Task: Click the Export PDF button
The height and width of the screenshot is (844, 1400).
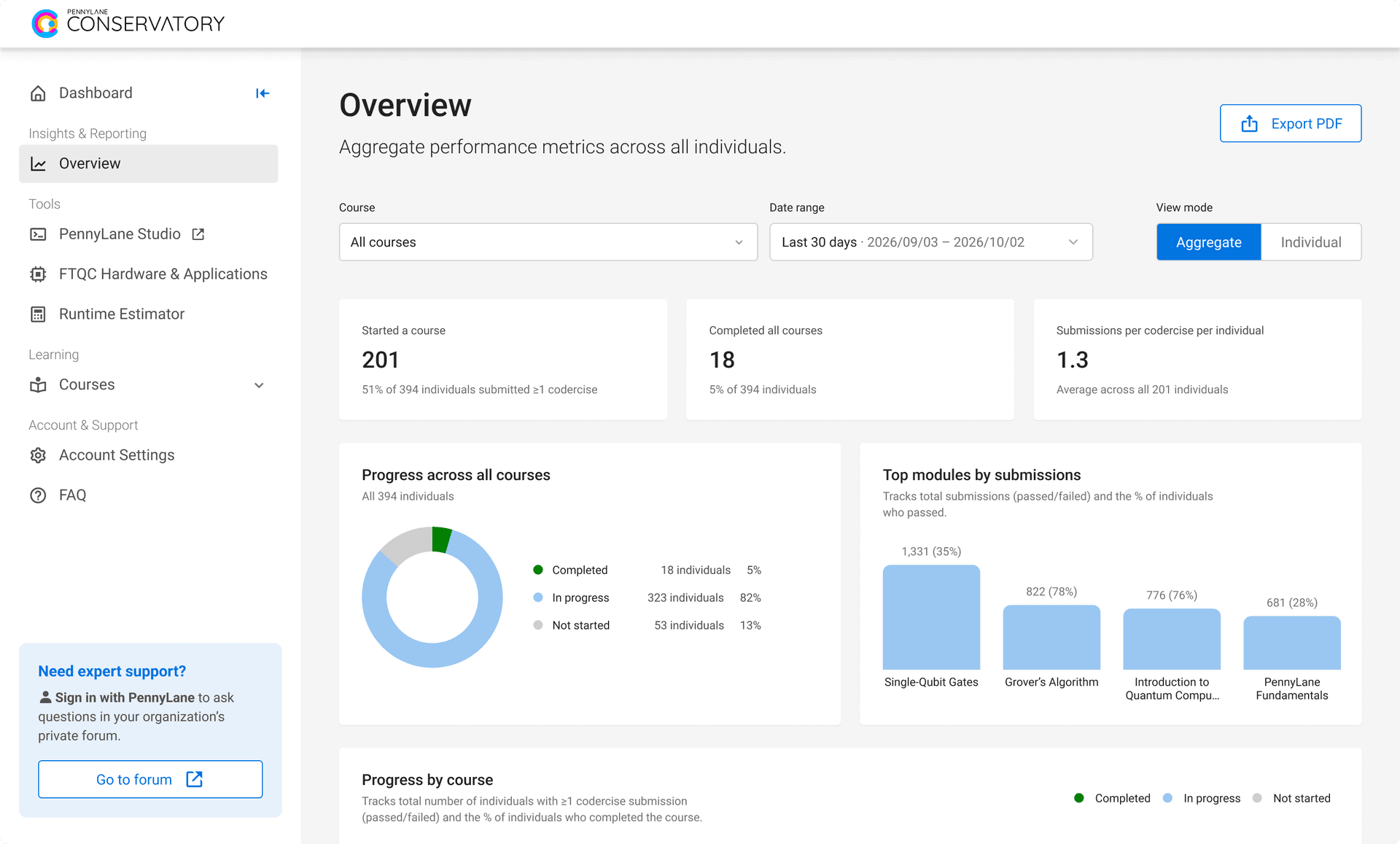Action: [x=1291, y=123]
